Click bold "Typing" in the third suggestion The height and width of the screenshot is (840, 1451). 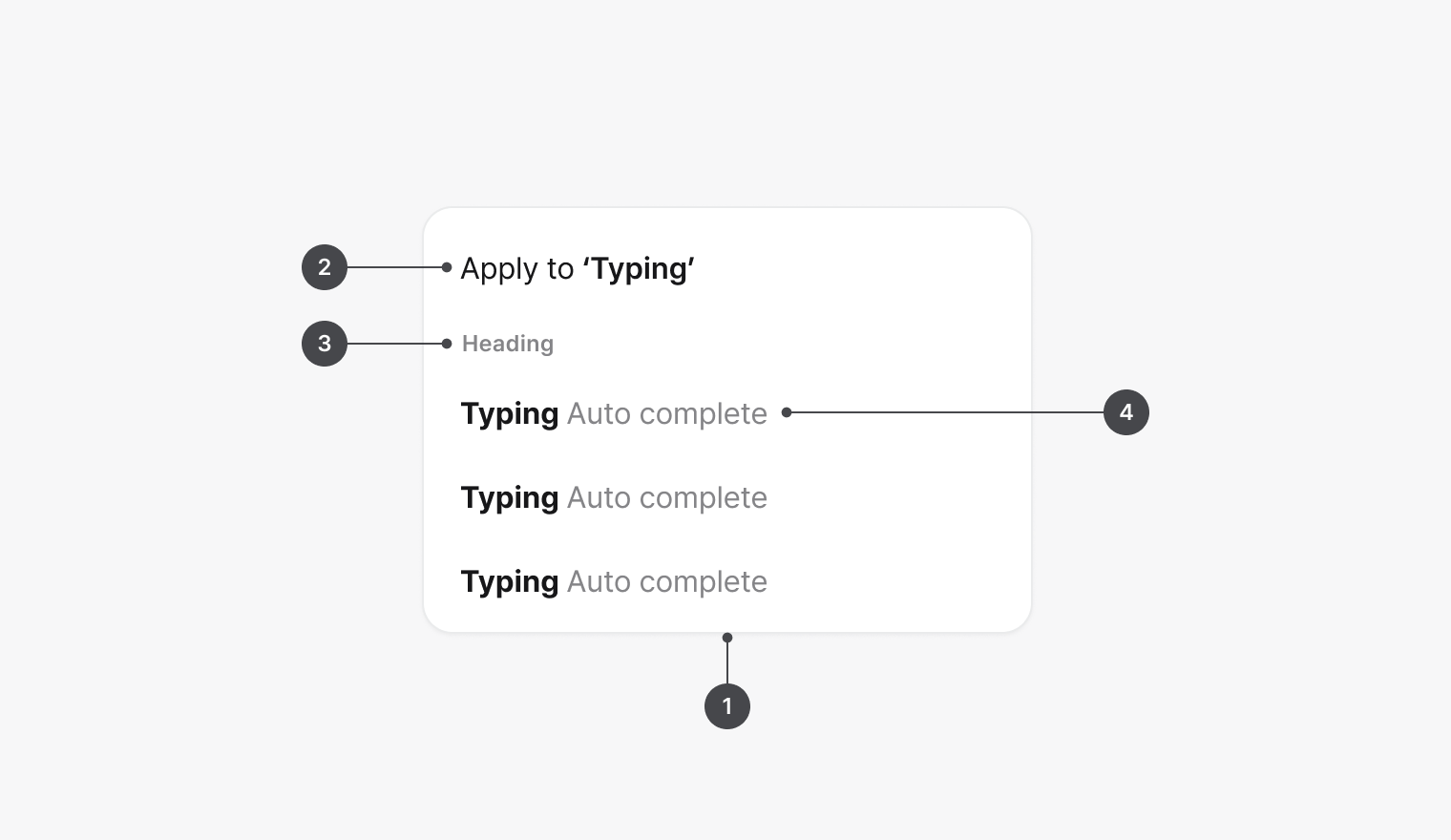(x=510, y=582)
